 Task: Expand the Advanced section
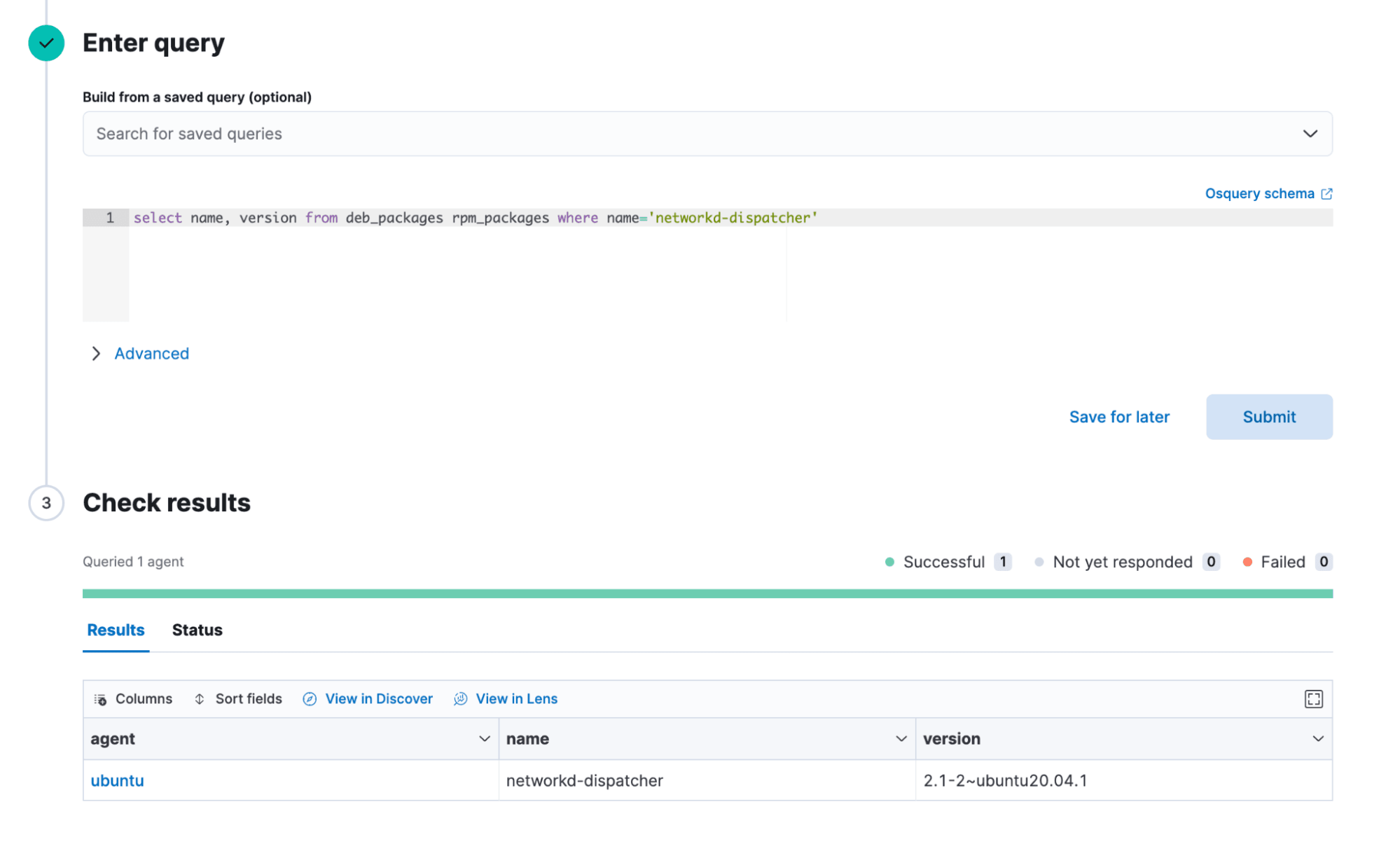tap(151, 354)
